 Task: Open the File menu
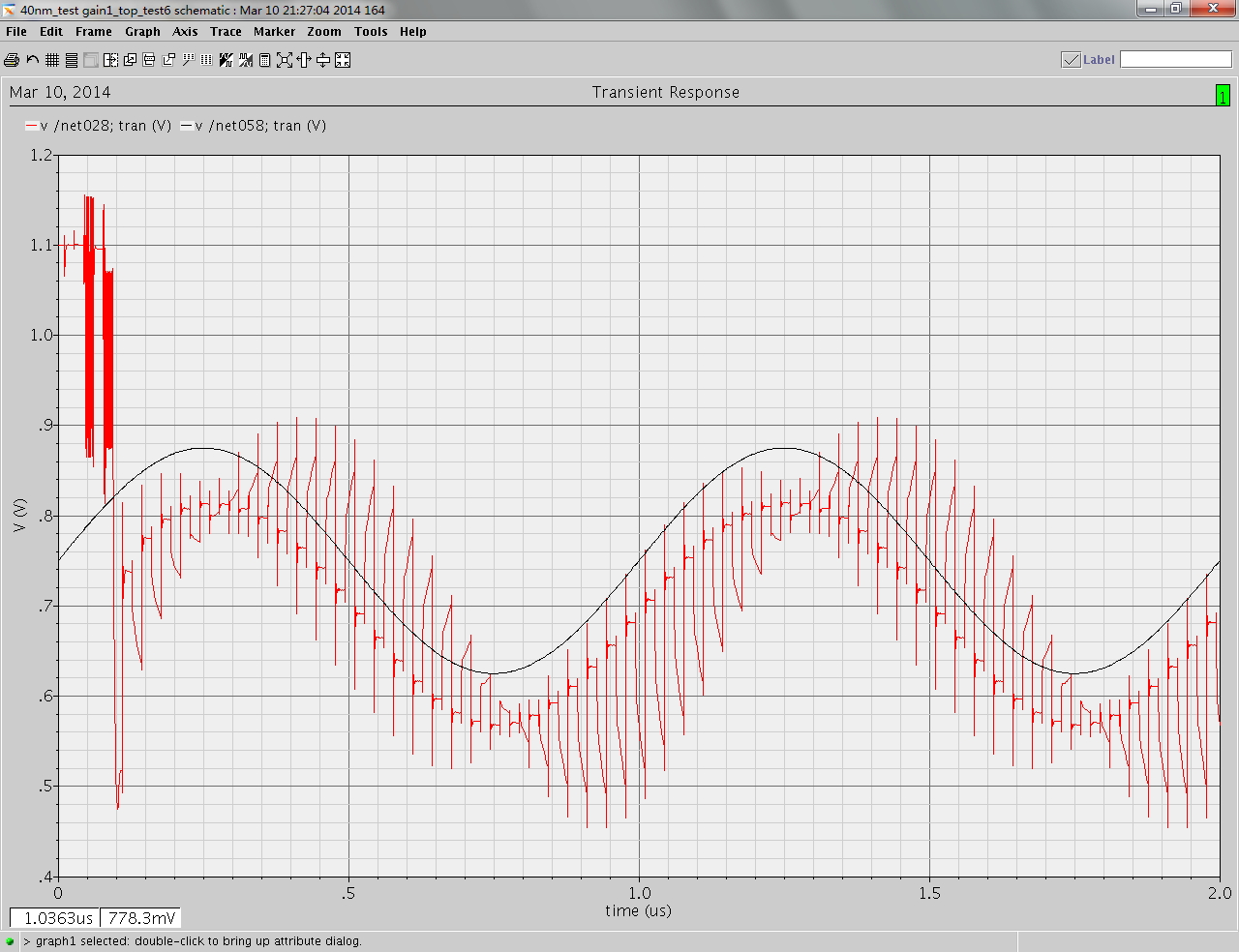[x=16, y=32]
